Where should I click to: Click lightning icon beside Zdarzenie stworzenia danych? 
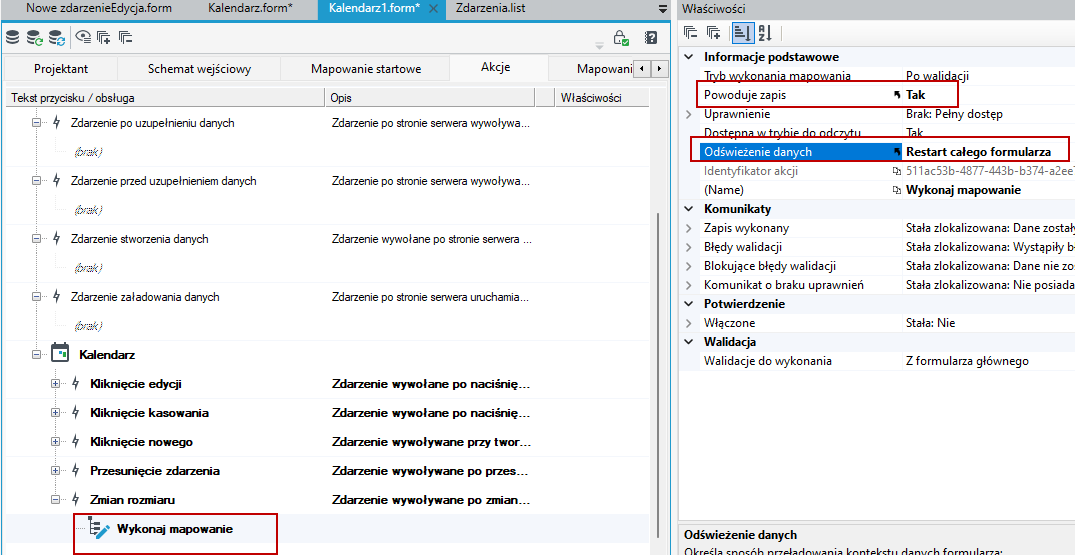[57, 238]
